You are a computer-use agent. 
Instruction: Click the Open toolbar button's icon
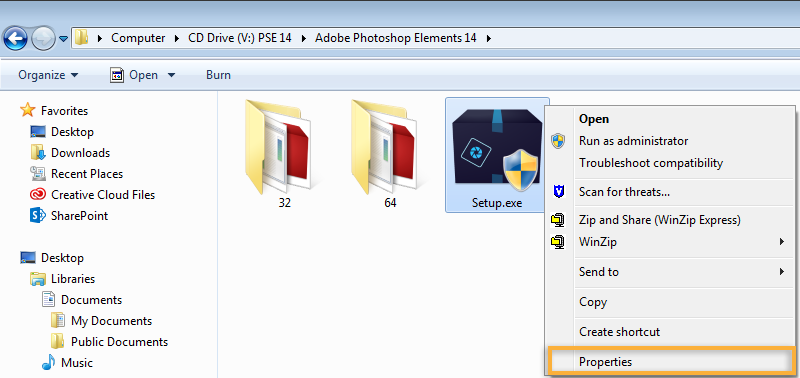[x=117, y=75]
